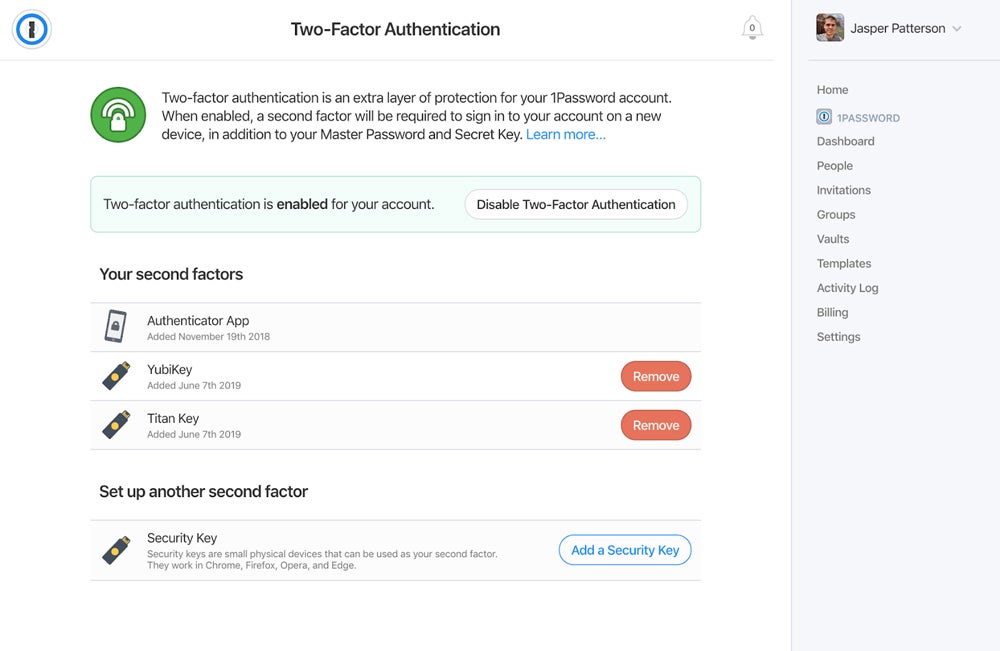Go to Dashboard in the sidebar

pyautogui.click(x=845, y=141)
